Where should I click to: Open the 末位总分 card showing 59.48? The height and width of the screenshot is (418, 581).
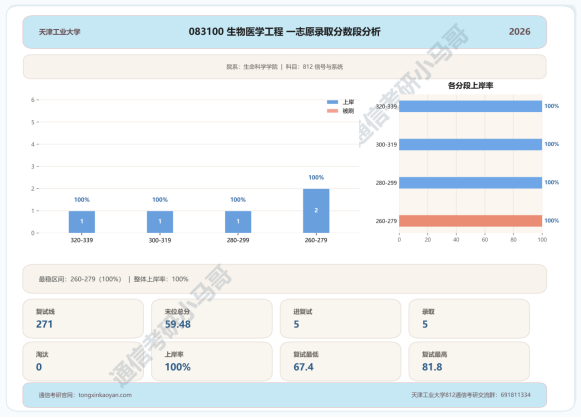(212, 319)
